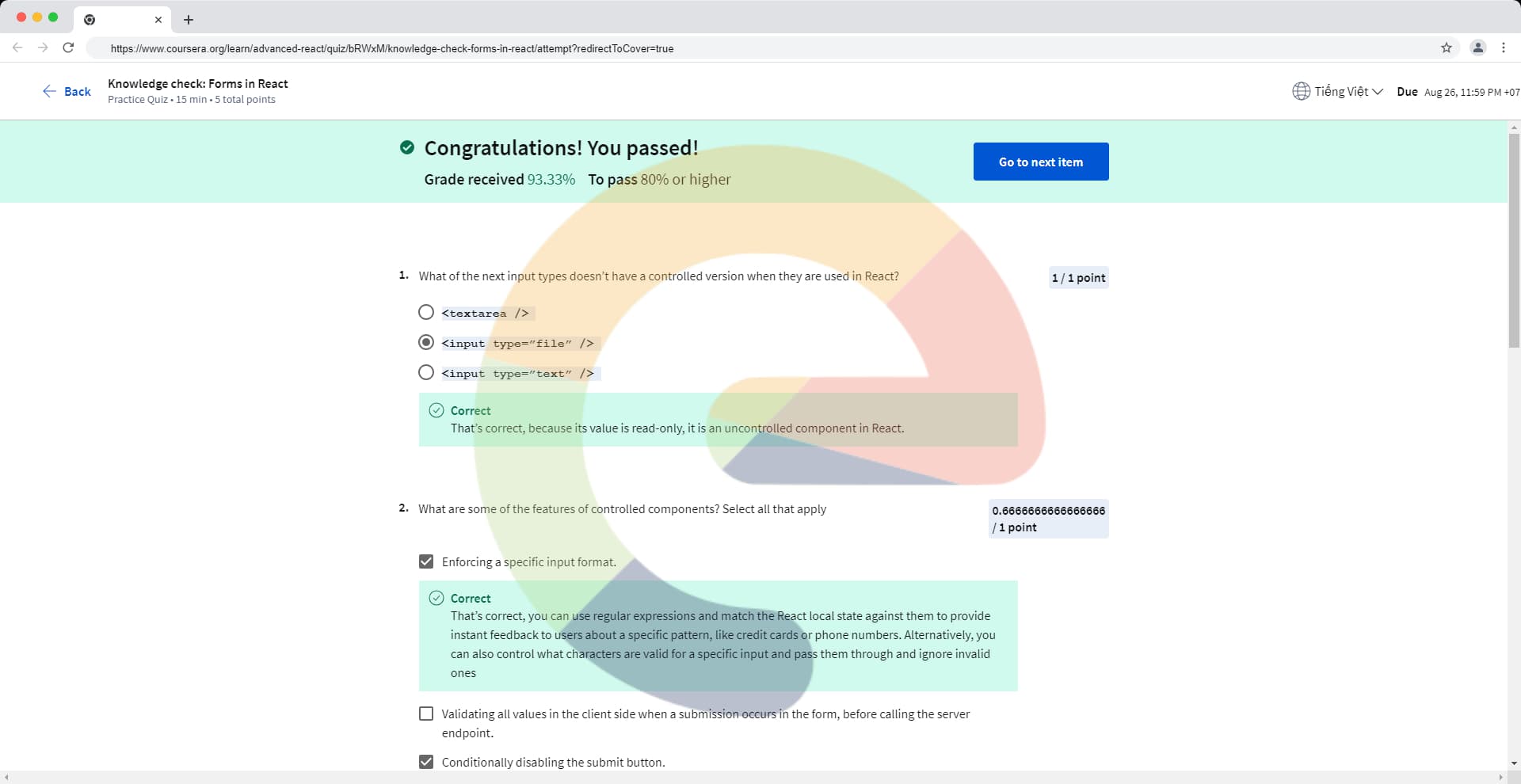Reload the page with refresh icon

[x=68, y=48]
